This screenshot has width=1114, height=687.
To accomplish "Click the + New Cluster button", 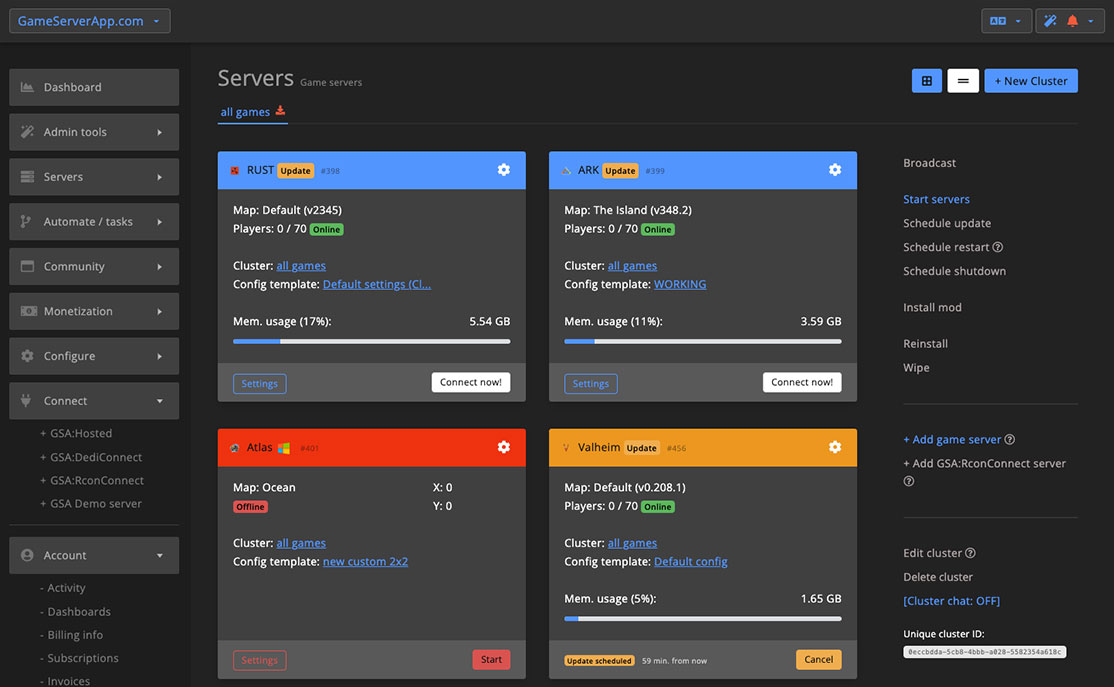I will [1031, 81].
